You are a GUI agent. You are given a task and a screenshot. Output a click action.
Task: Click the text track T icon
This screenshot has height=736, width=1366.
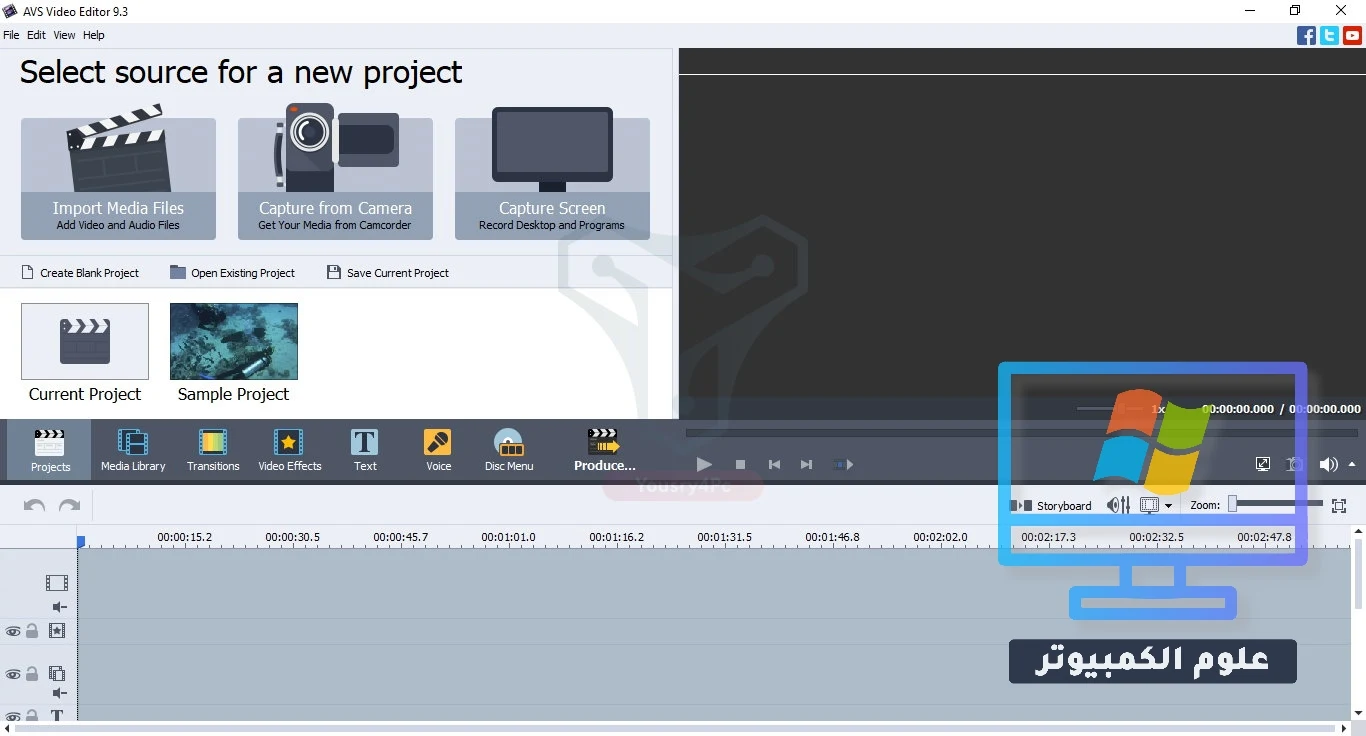pyautogui.click(x=57, y=716)
